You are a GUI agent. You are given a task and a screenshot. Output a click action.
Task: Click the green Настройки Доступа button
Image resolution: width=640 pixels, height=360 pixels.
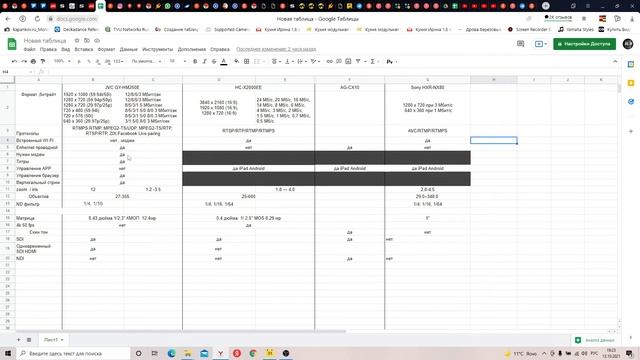coord(584,44)
